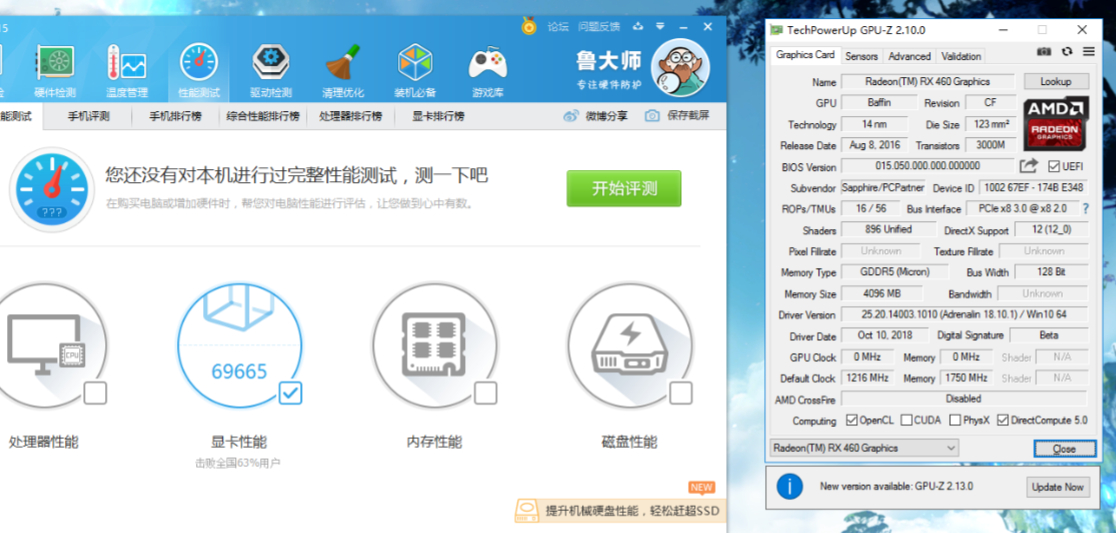The image size is (1116, 533).
Task: Click the Memory Size 4096 MB field
Action: click(882, 293)
